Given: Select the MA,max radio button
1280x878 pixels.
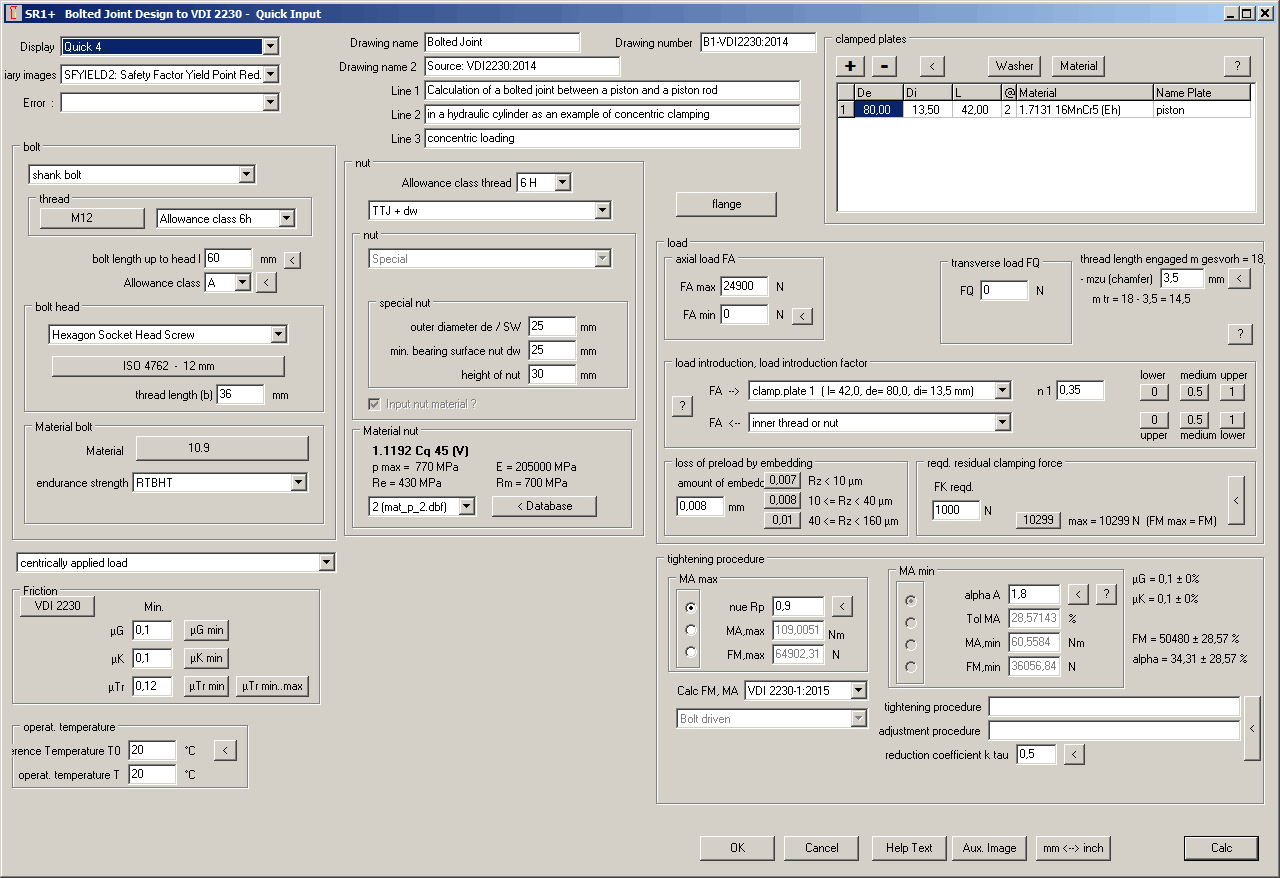Looking at the screenshot, I should (690, 630).
